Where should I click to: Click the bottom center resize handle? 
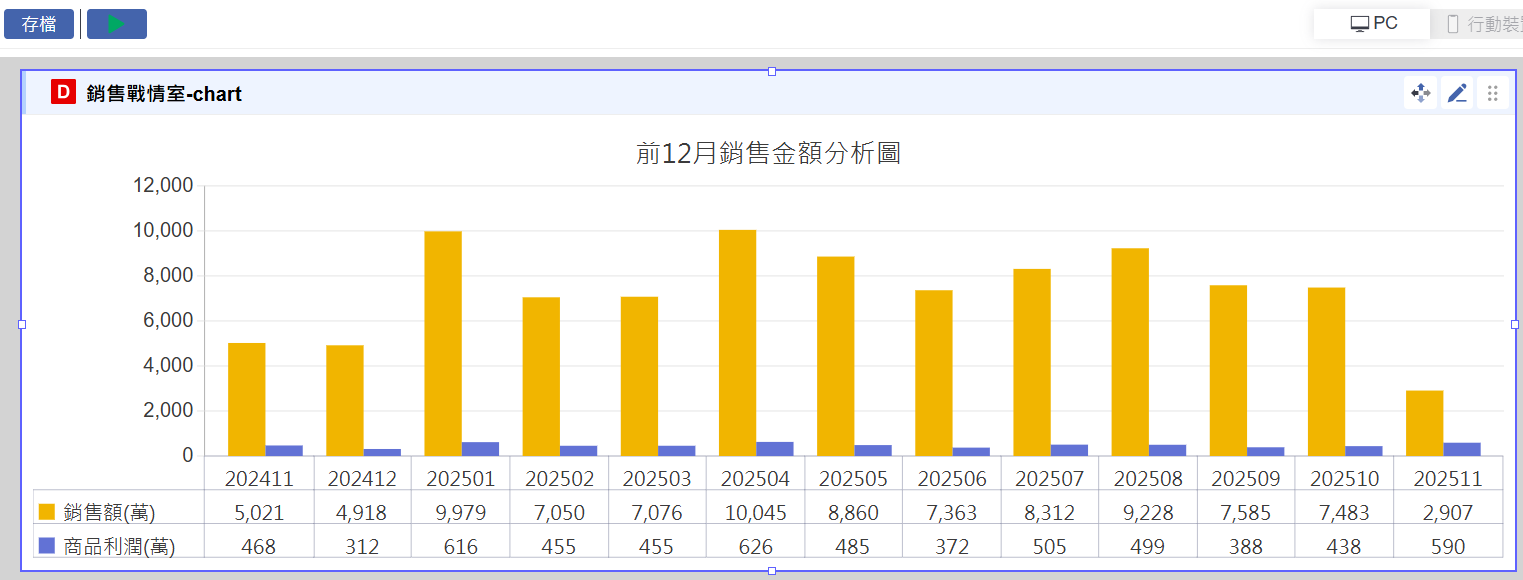[772, 571]
